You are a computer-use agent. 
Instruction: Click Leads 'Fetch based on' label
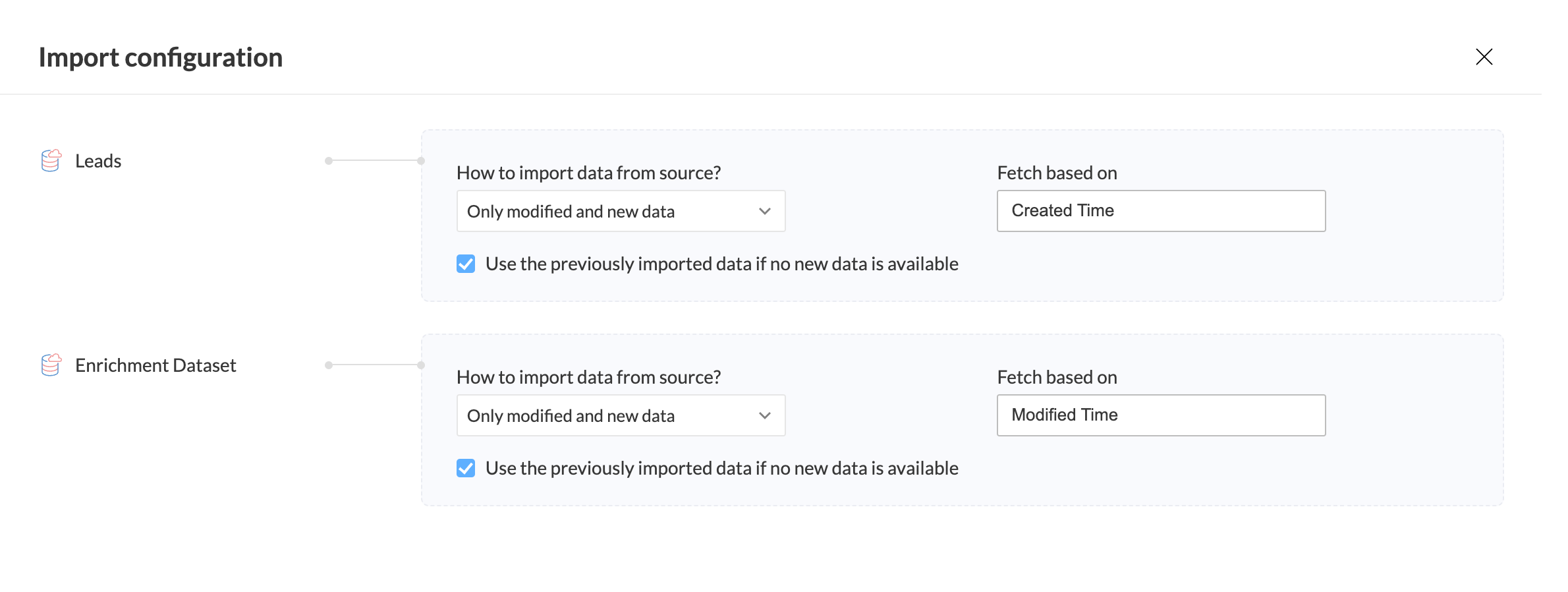[1057, 173]
